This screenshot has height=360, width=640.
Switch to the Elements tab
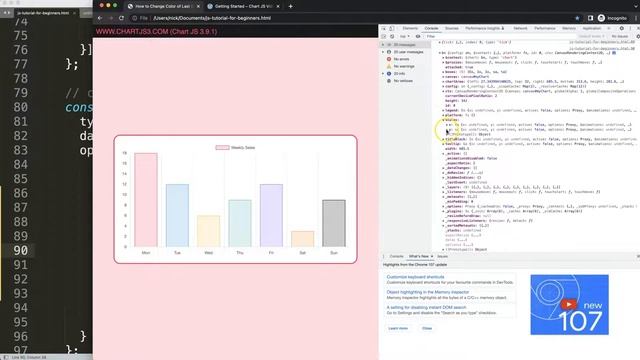pos(410,28)
